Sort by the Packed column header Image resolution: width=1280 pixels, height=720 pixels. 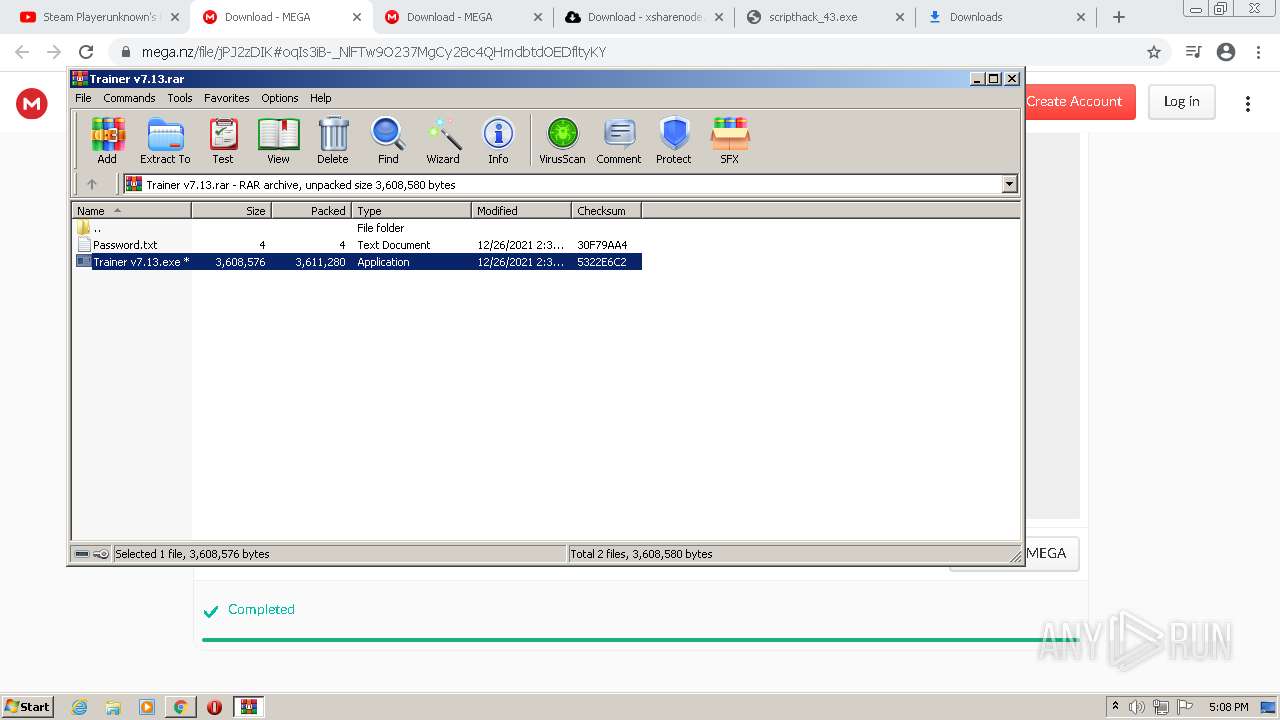coord(311,211)
